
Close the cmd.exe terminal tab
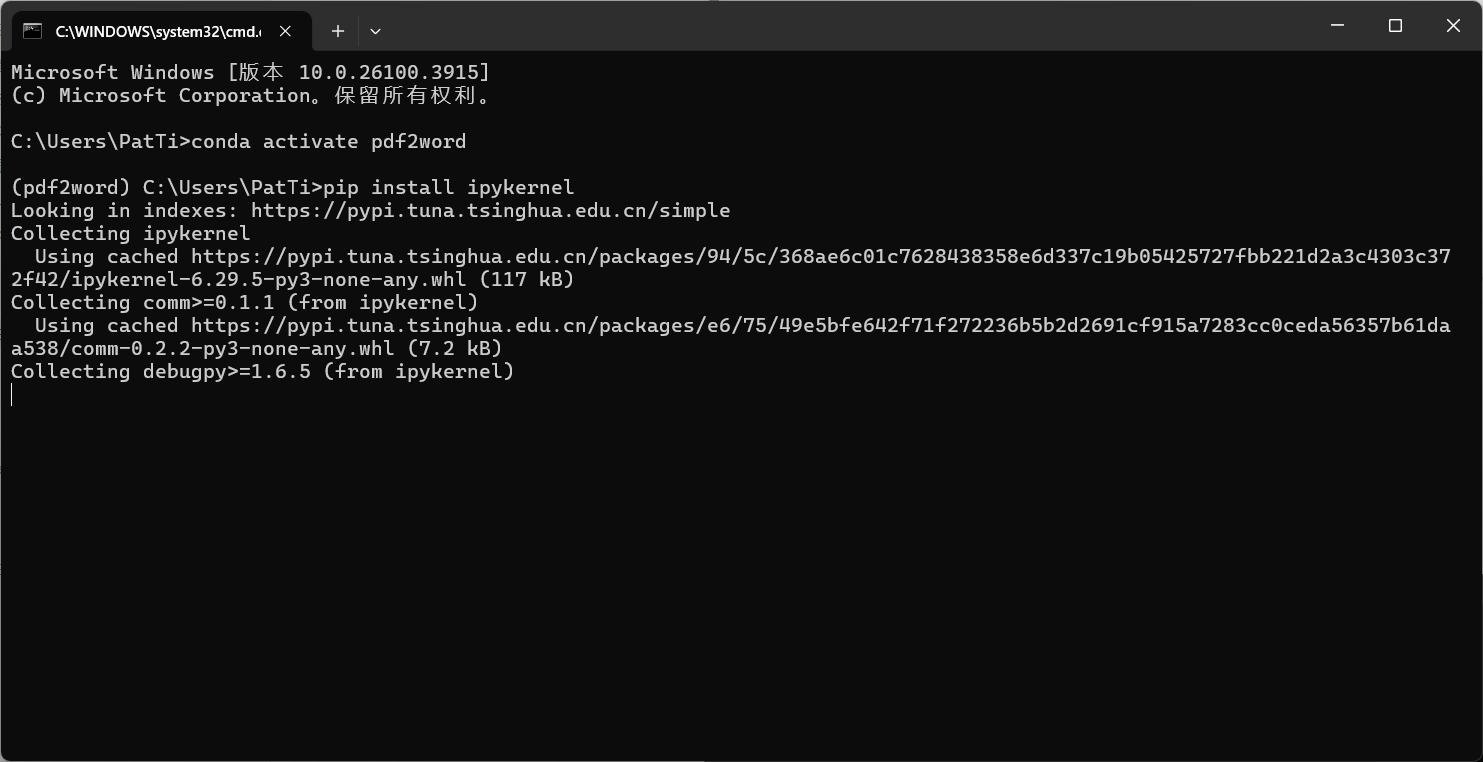click(x=285, y=31)
